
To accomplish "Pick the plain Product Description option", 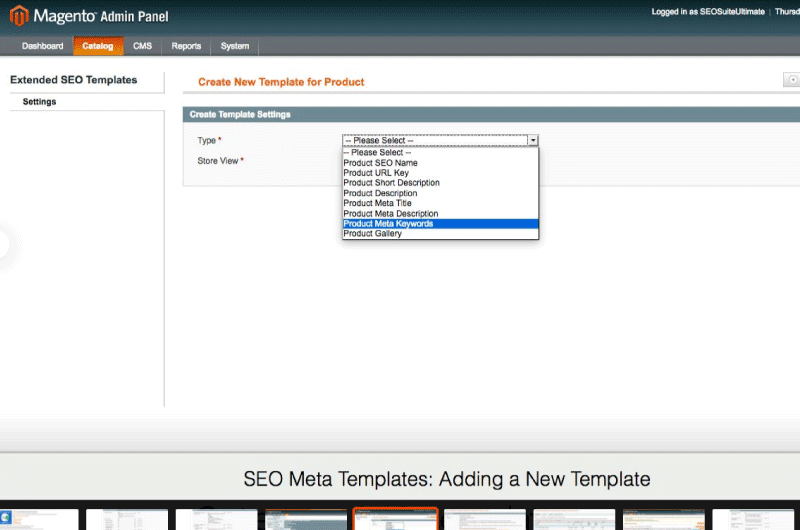I will (x=440, y=193).
